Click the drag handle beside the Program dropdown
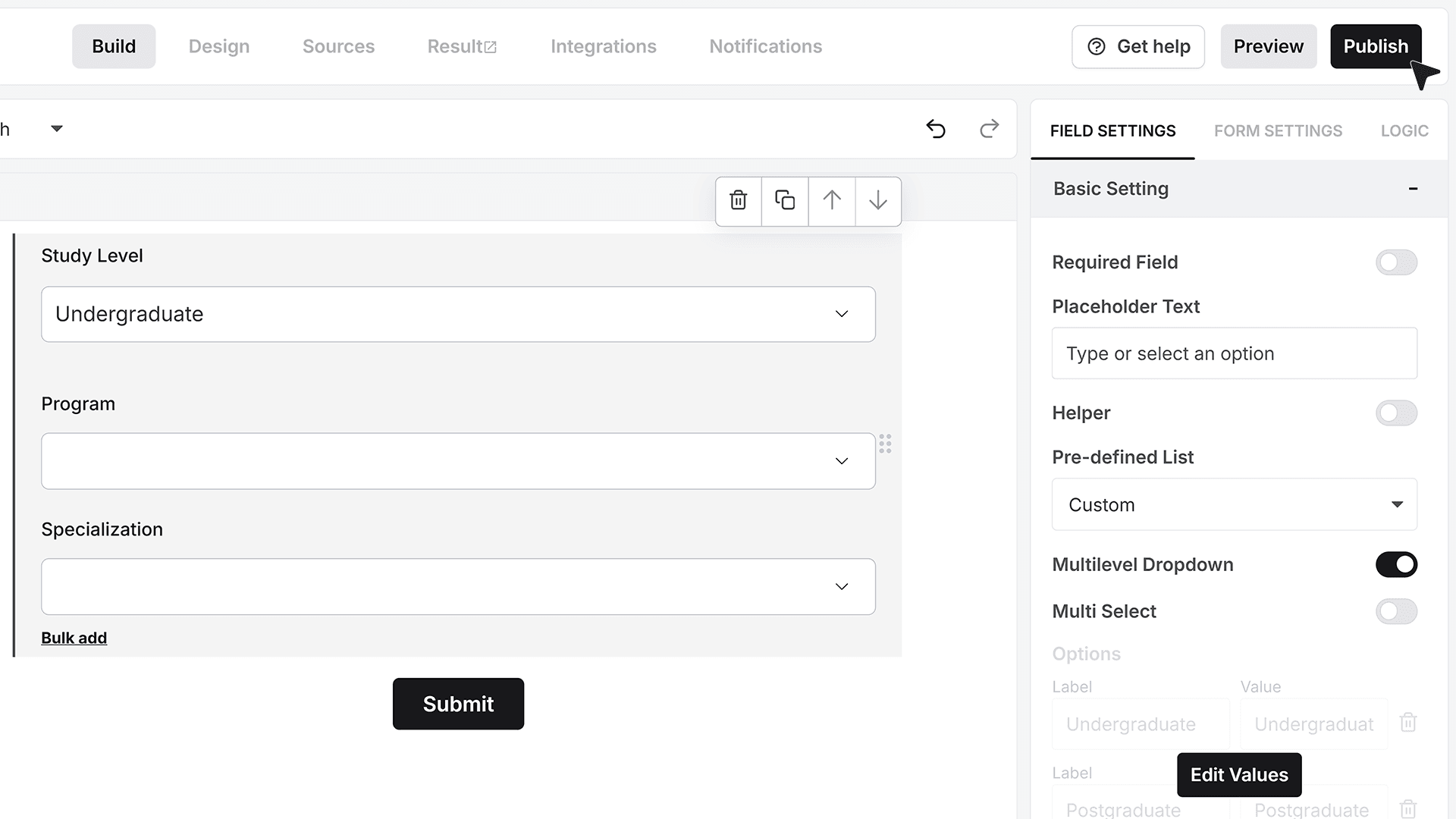Screen dimensions: 1456x819 [885, 444]
